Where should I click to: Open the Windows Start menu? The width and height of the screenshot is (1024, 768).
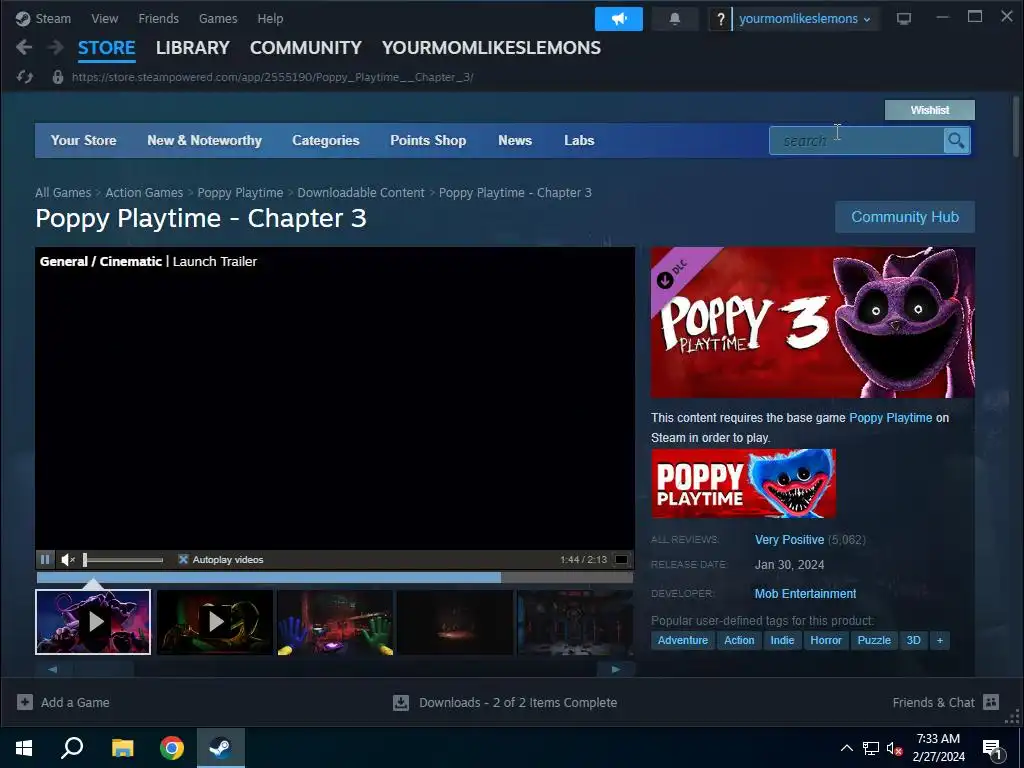pyautogui.click(x=24, y=748)
